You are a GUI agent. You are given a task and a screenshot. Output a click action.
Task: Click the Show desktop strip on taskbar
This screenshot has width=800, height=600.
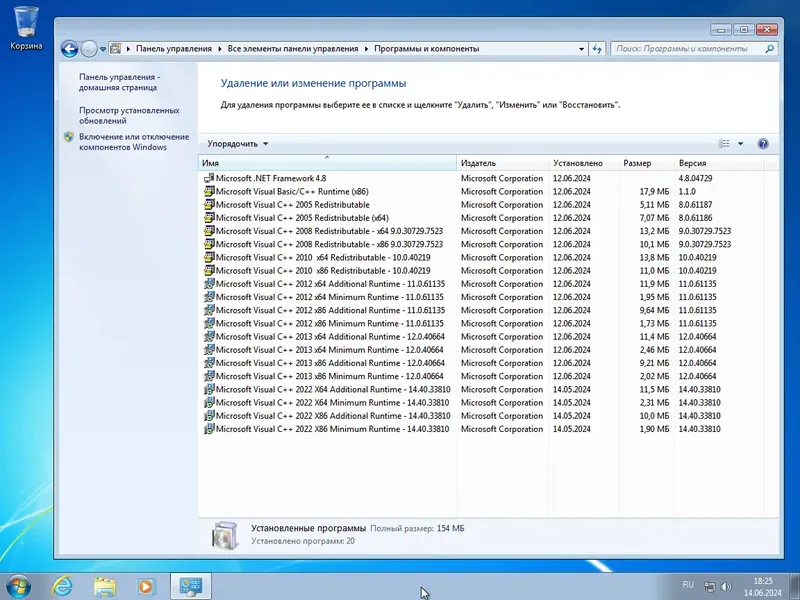(x=794, y=587)
